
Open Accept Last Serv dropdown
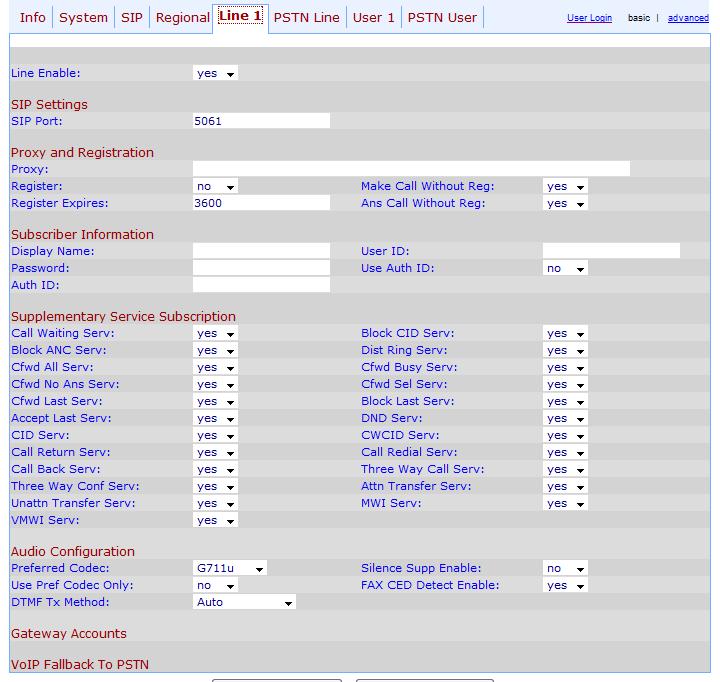[215, 418]
